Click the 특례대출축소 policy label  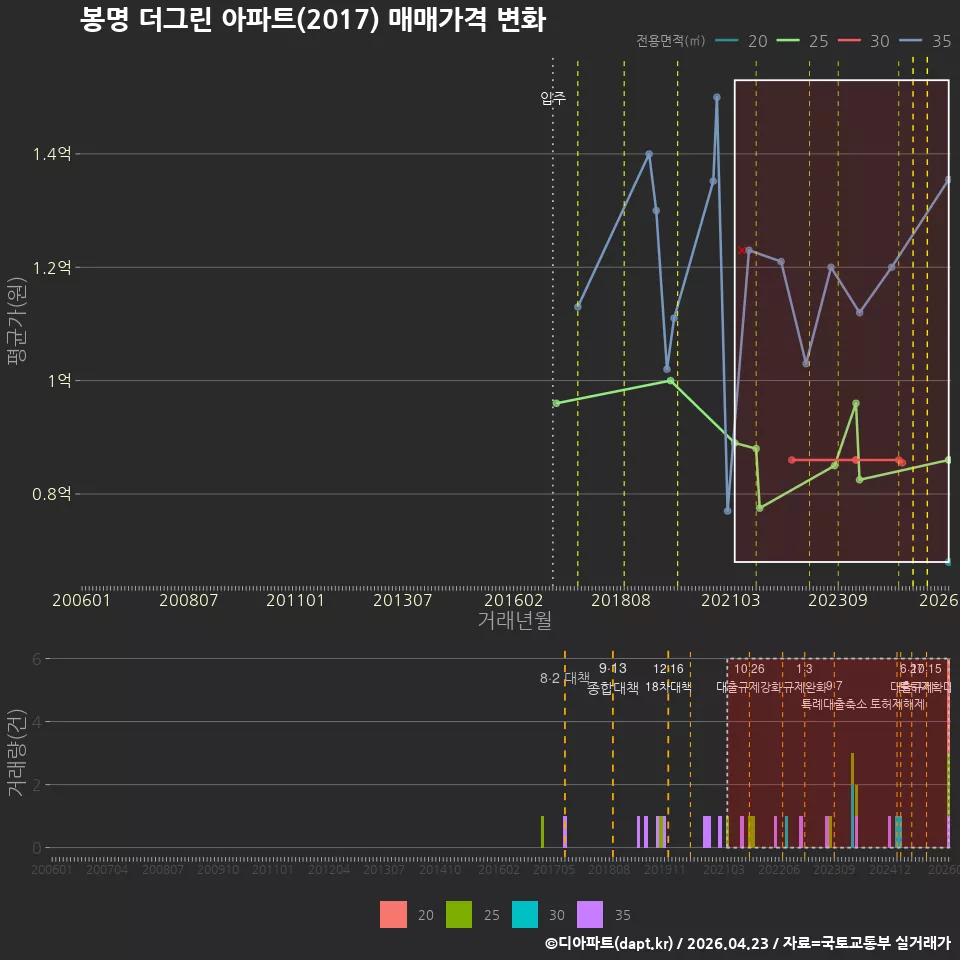[834, 704]
